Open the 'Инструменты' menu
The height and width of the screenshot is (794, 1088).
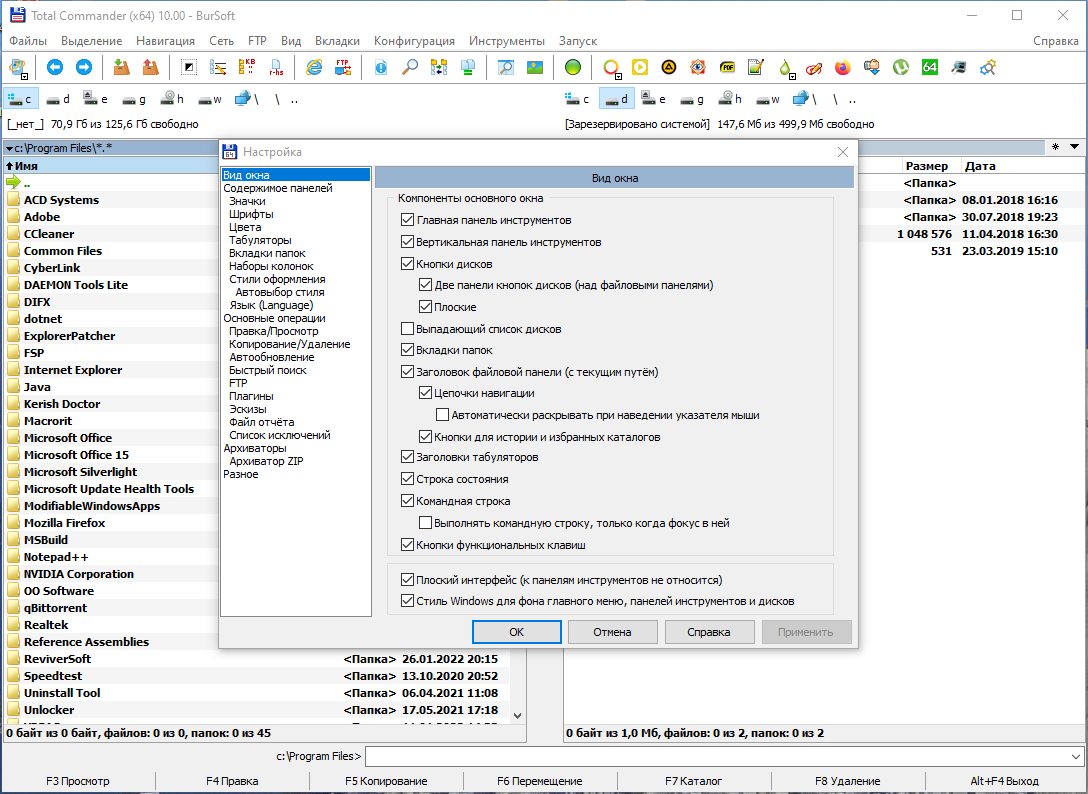point(507,41)
